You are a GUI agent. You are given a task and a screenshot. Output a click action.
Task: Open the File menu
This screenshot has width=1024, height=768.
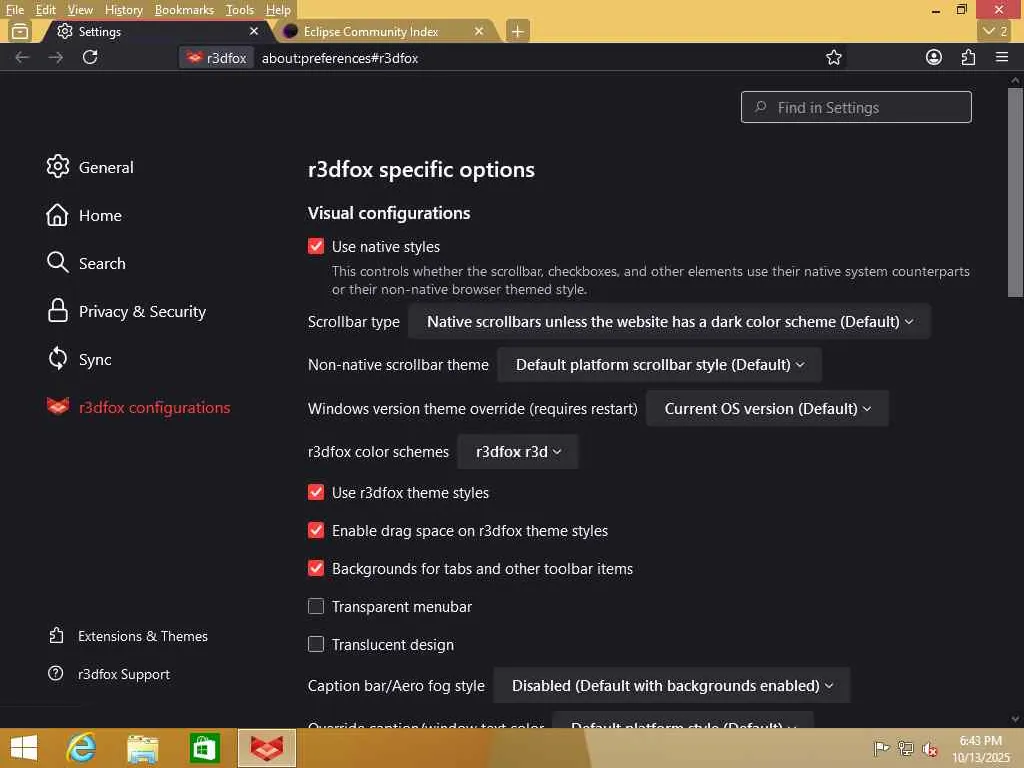14,10
